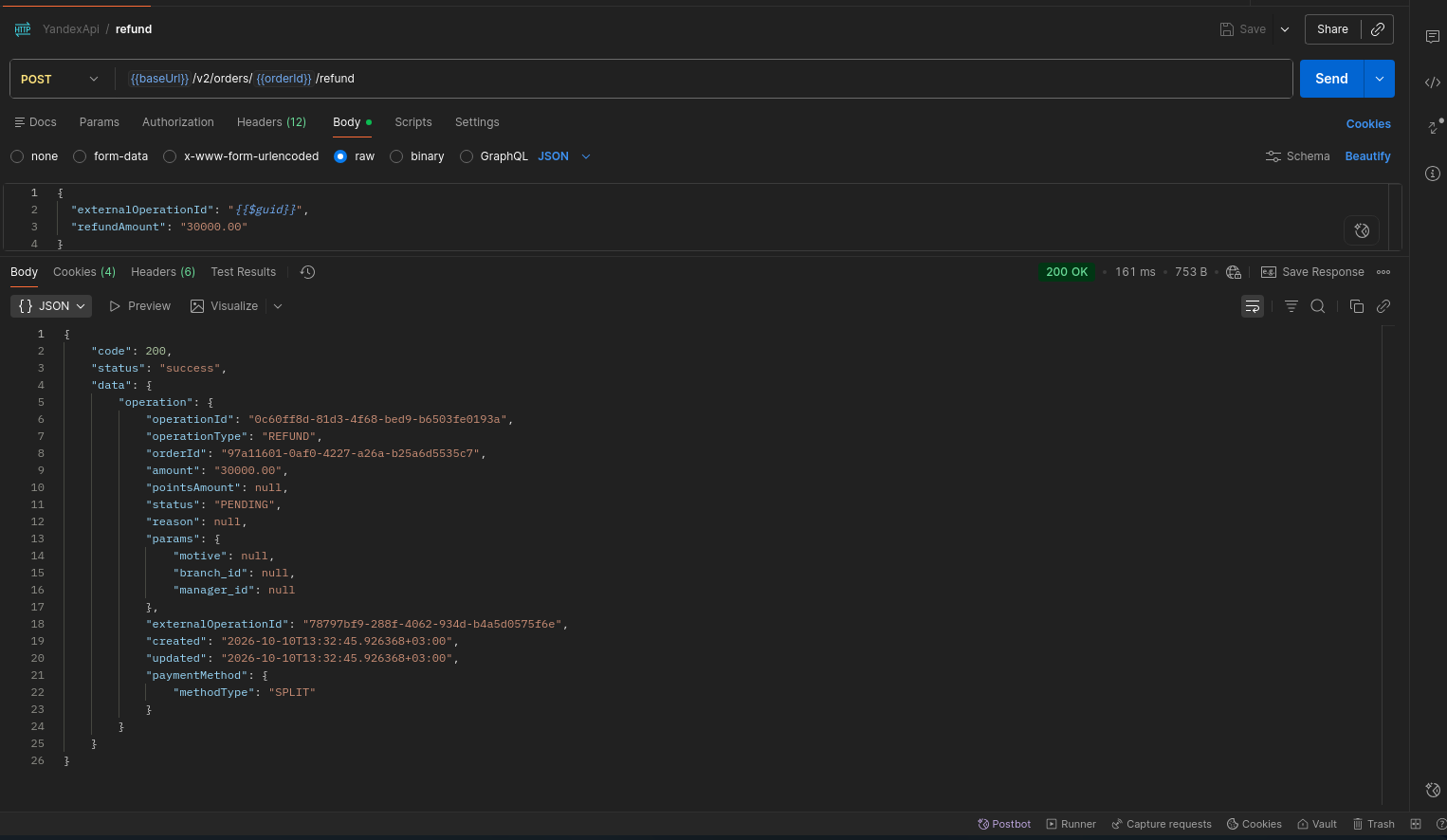1447x840 pixels.
Task: Expand the dropdown chevron next to Visualize
Action: click(278, 306)
